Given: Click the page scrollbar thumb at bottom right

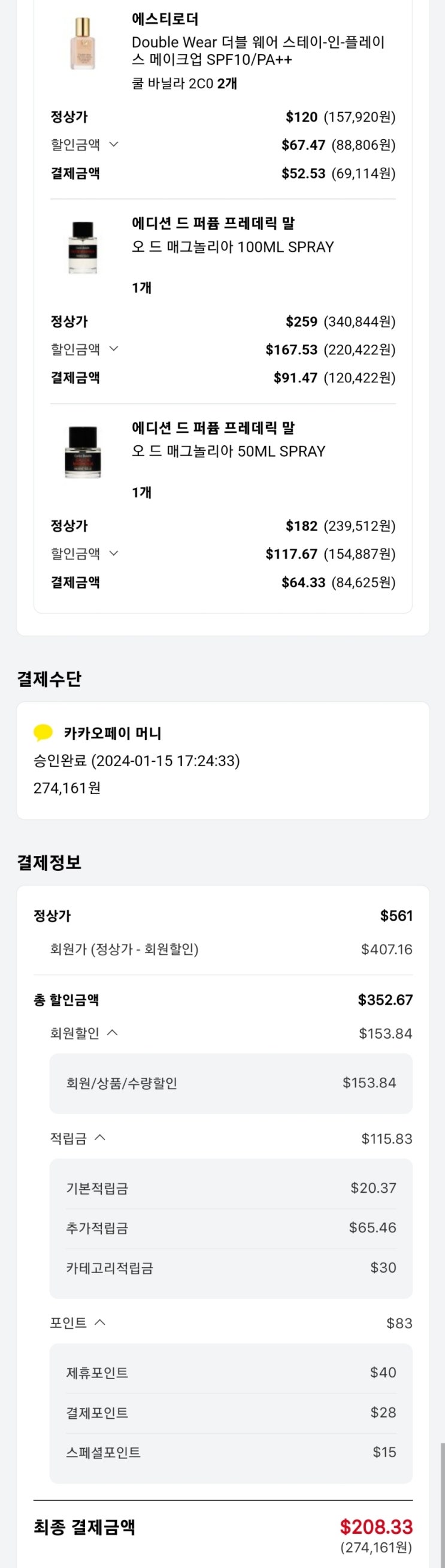Looking at the screenshot, I should point(442,1503).
